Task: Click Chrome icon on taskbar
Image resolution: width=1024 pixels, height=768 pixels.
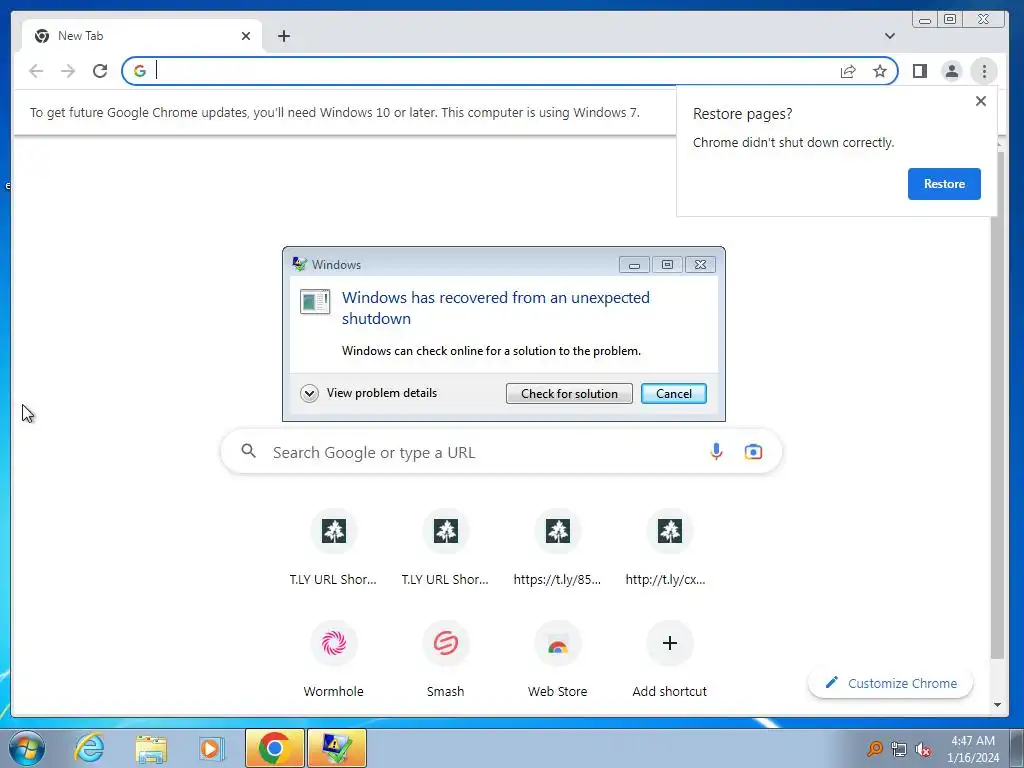Action: 274,748
